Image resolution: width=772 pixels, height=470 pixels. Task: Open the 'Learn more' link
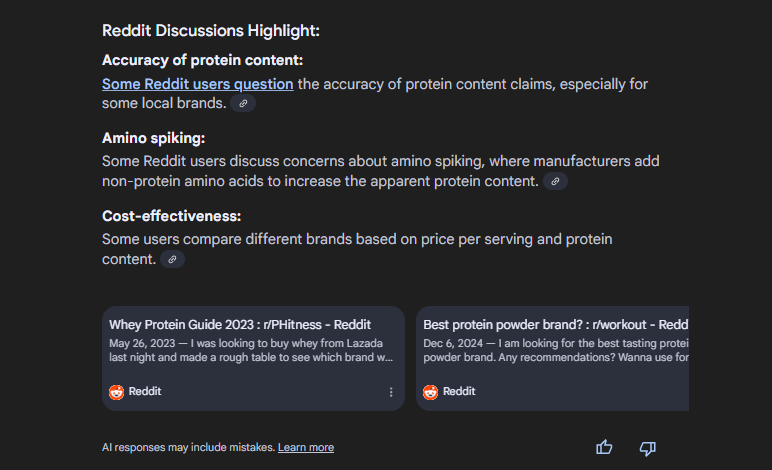306,447
